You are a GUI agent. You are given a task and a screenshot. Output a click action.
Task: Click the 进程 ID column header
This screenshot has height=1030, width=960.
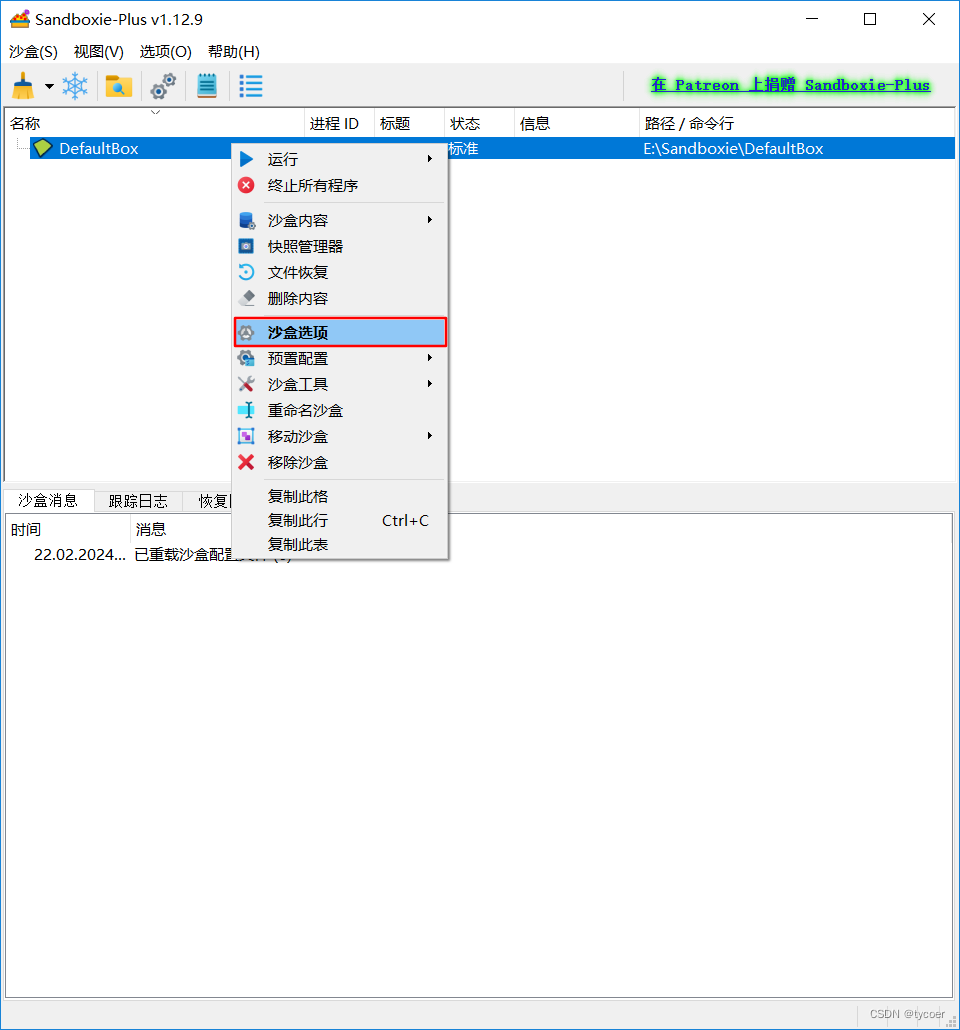pos(338,123)
